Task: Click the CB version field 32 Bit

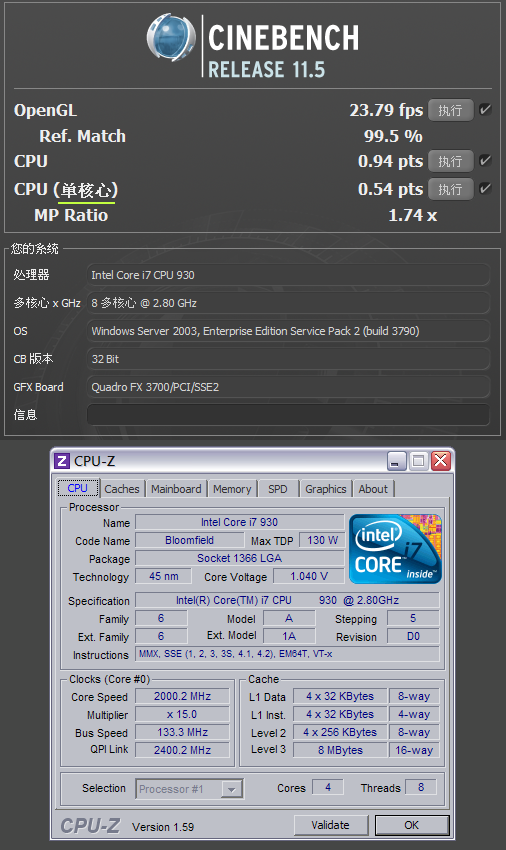Action: coord(289,359)
